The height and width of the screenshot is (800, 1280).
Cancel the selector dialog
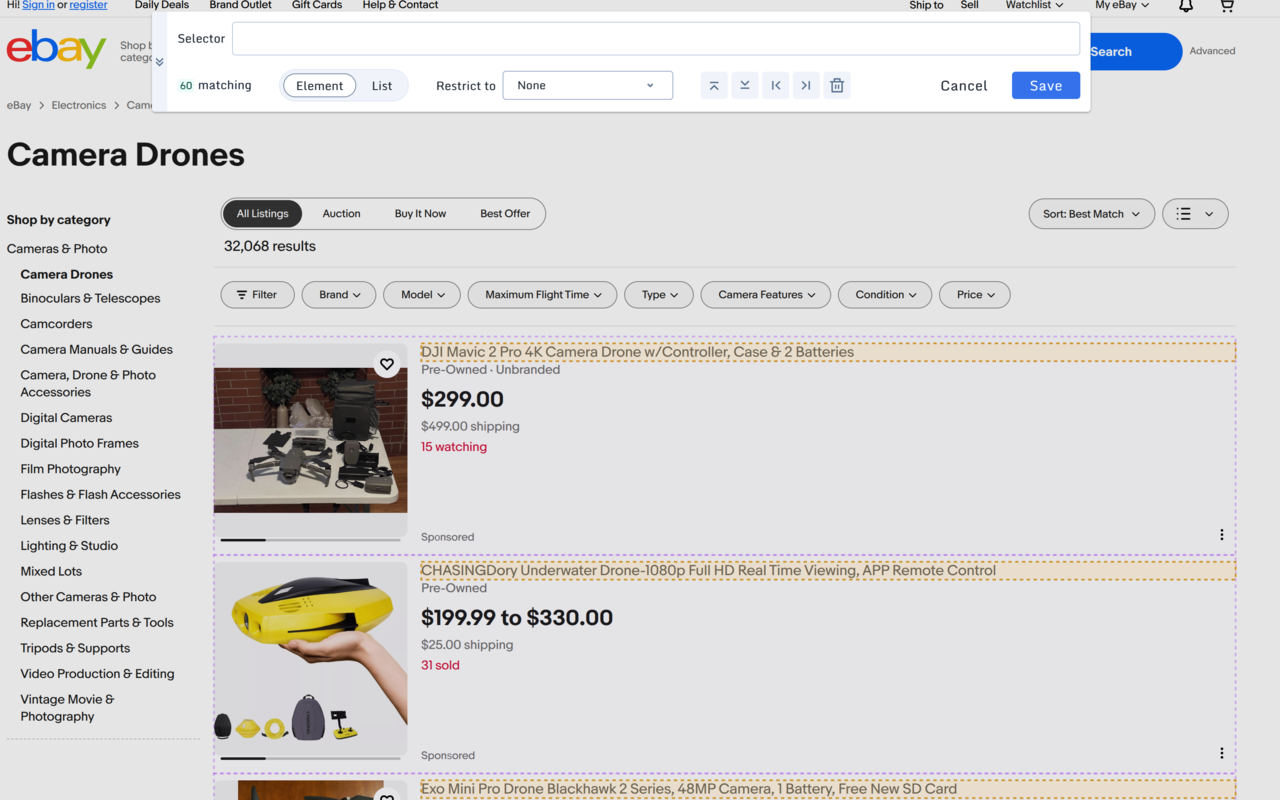963,86
